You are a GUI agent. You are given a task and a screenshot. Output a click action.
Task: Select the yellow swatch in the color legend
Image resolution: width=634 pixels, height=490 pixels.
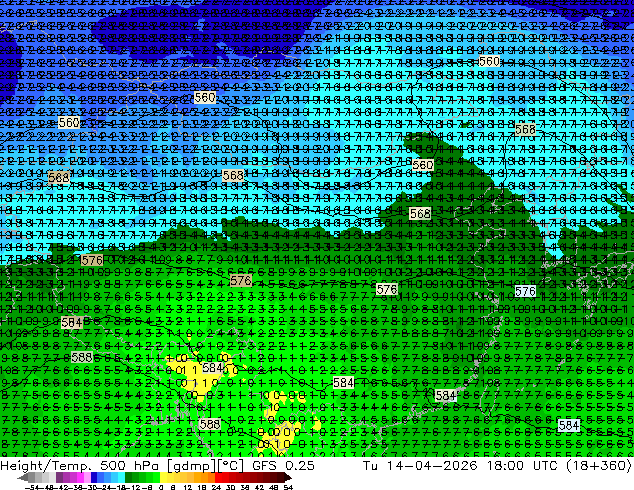coord(163,478)
